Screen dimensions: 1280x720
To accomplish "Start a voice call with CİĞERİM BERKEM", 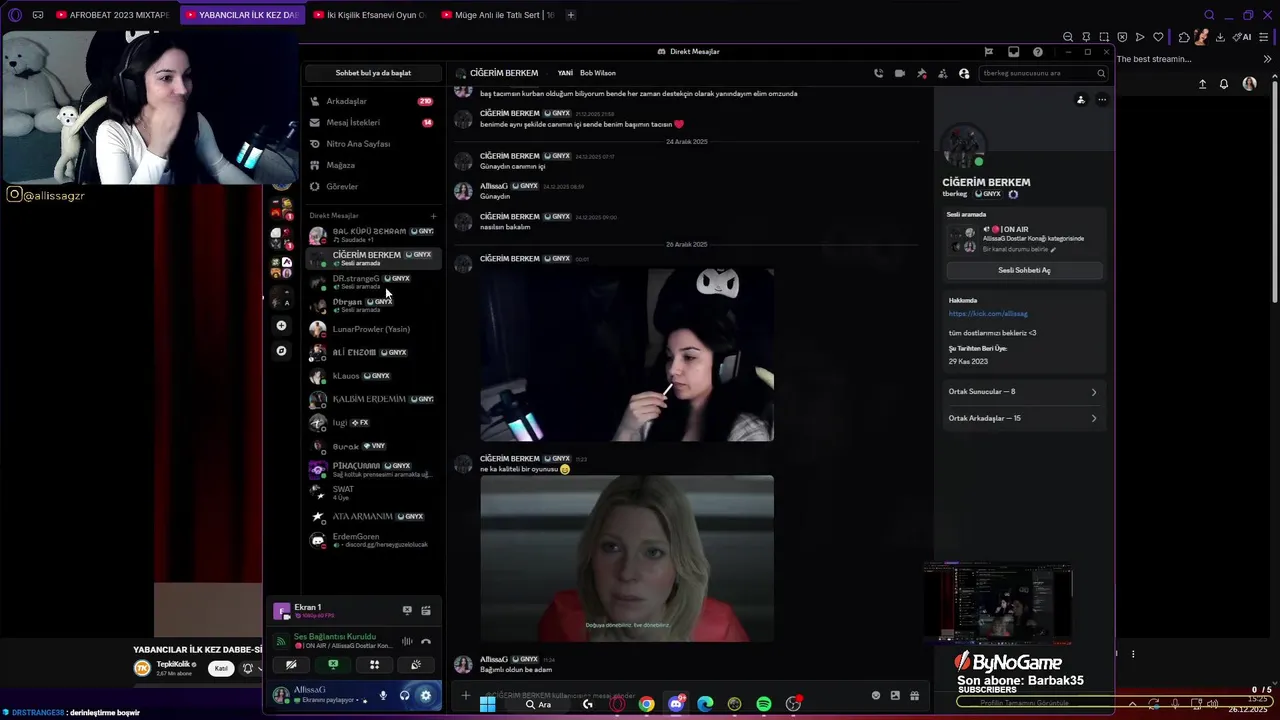I will click(x=878, y=73).
